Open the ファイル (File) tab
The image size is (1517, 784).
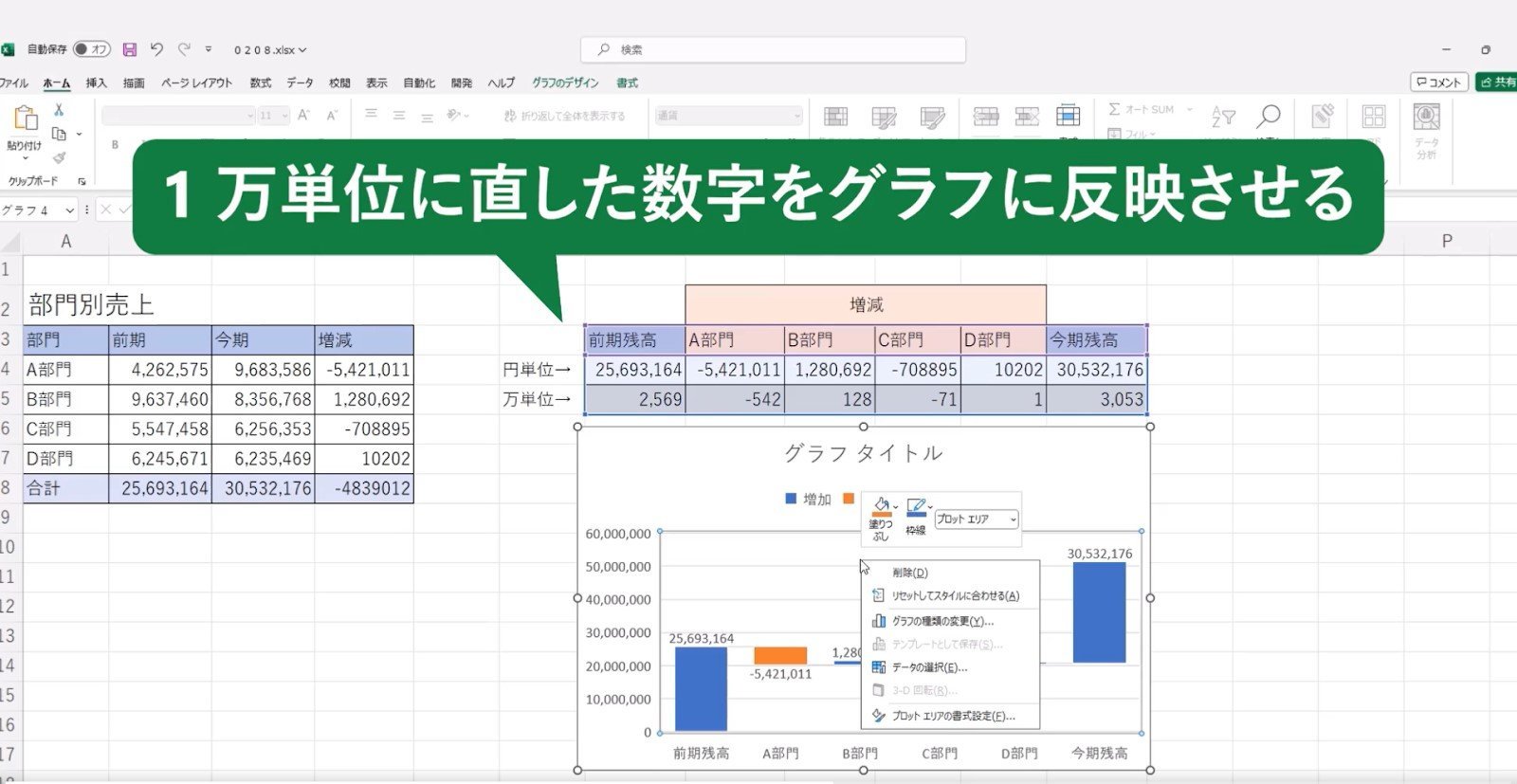coord(13,82)
